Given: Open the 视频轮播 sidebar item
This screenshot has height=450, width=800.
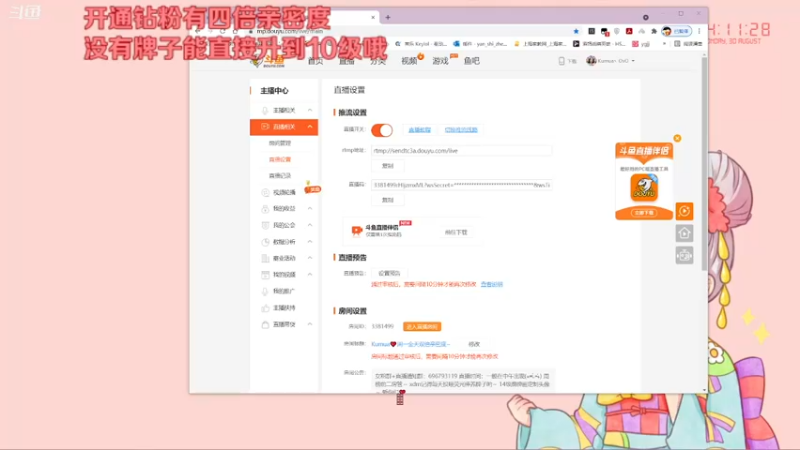Looking at the screenshot, I should (284, 192).
